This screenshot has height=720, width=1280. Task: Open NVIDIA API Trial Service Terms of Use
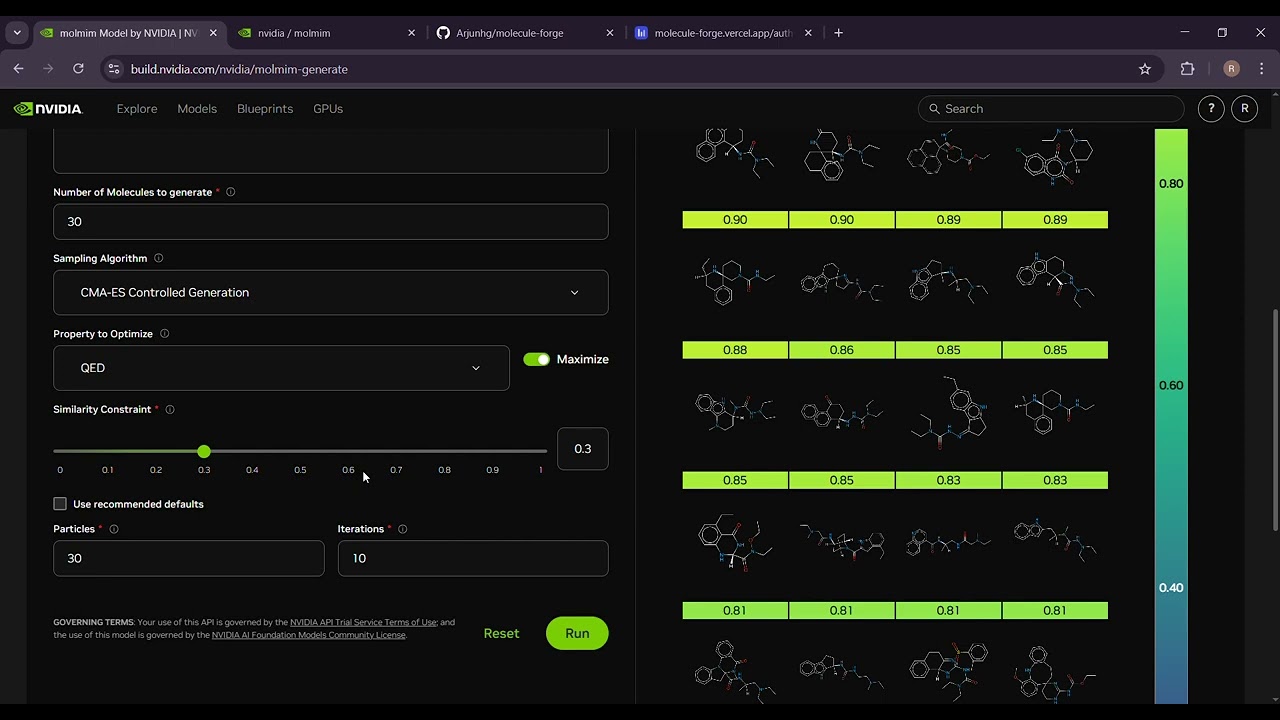point(363,622)
